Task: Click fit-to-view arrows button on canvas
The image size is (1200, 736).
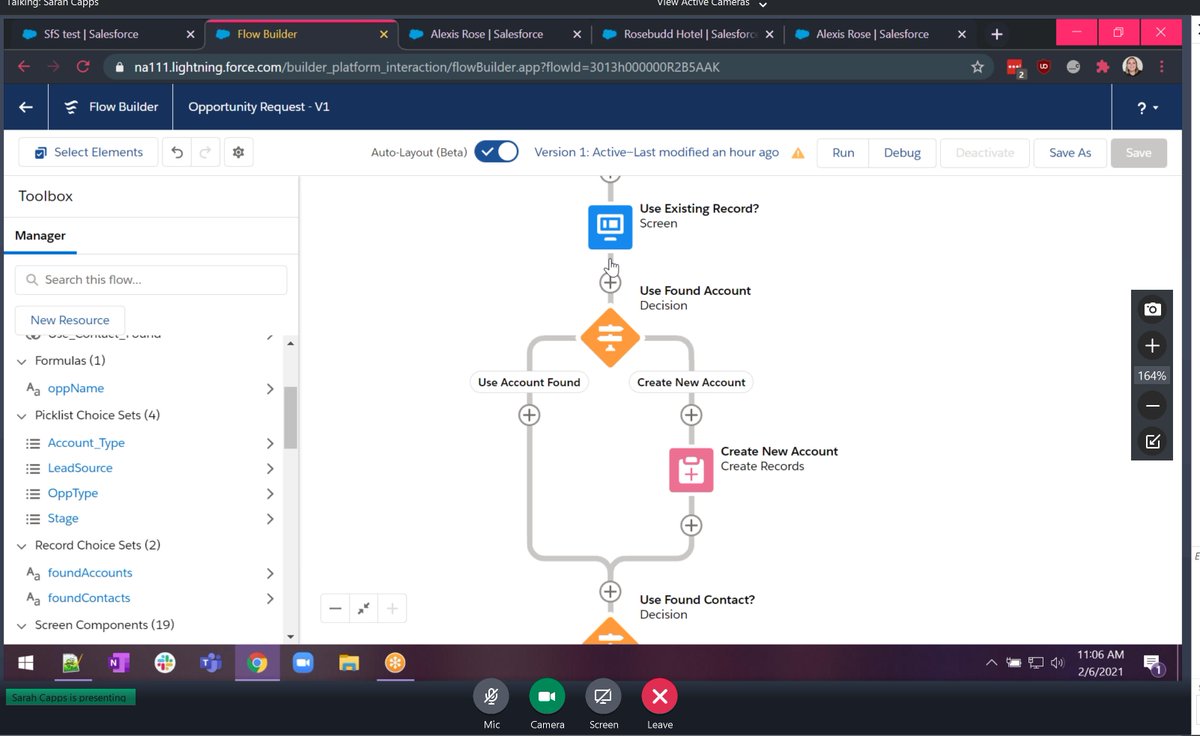Action: [364, 608]
